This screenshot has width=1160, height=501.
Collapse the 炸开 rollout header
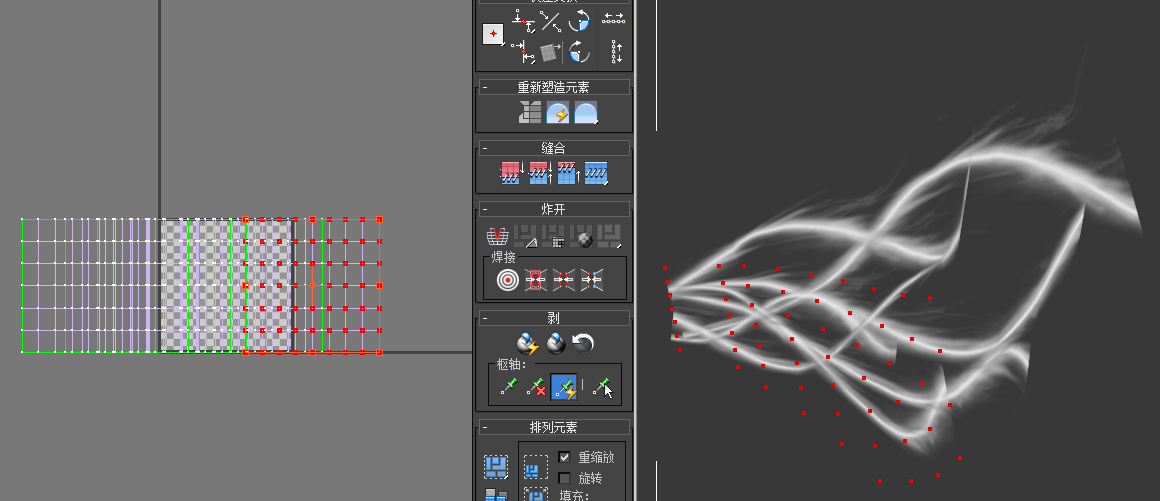tap(554, 209)
